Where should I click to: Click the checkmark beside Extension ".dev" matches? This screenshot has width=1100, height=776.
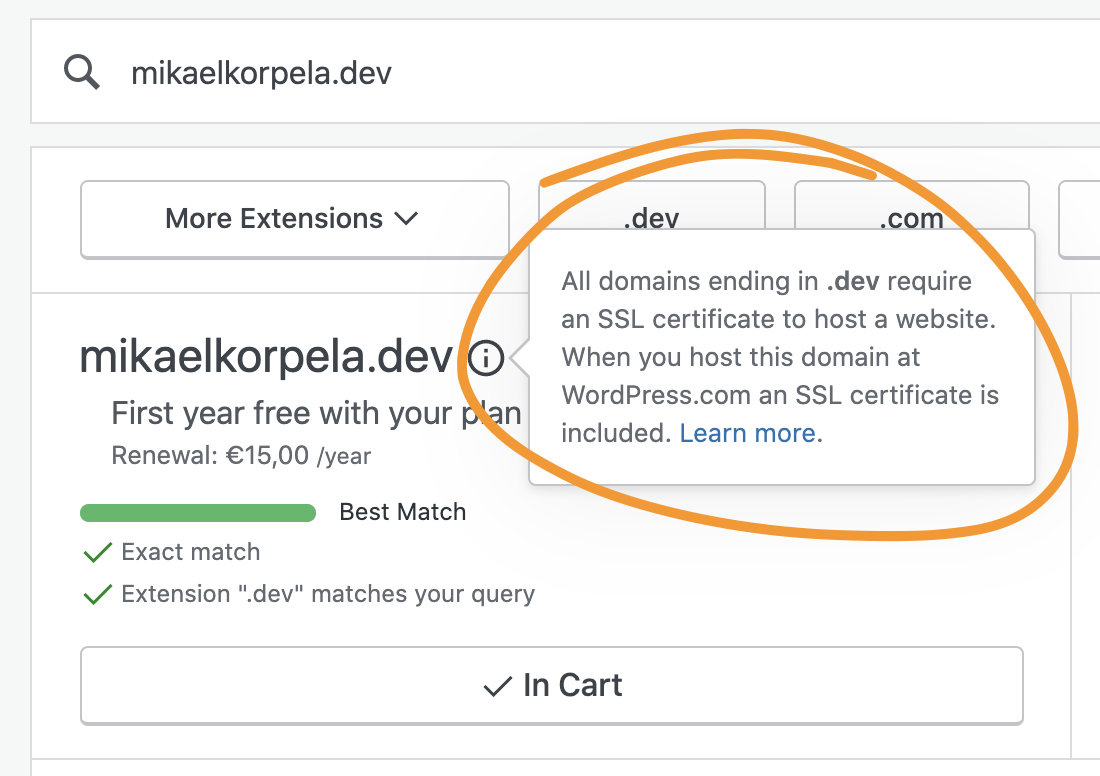(x=97, y=595)
